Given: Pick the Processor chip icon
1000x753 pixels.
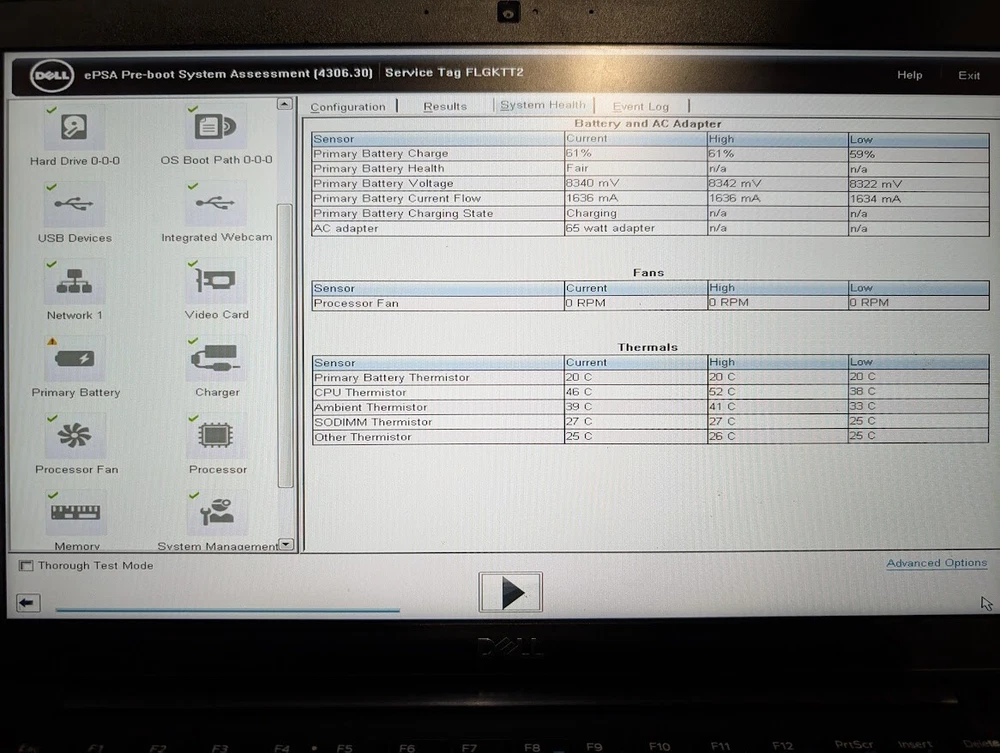Looking at the screenshot, I should (x=216, y=436).
